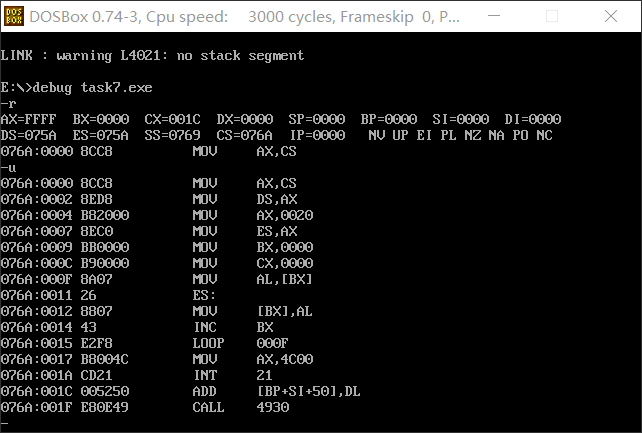Viewport: 642px width, 433px height.
Task: Click 'LOOP 000F' instruction
Action: pos(241,343)
